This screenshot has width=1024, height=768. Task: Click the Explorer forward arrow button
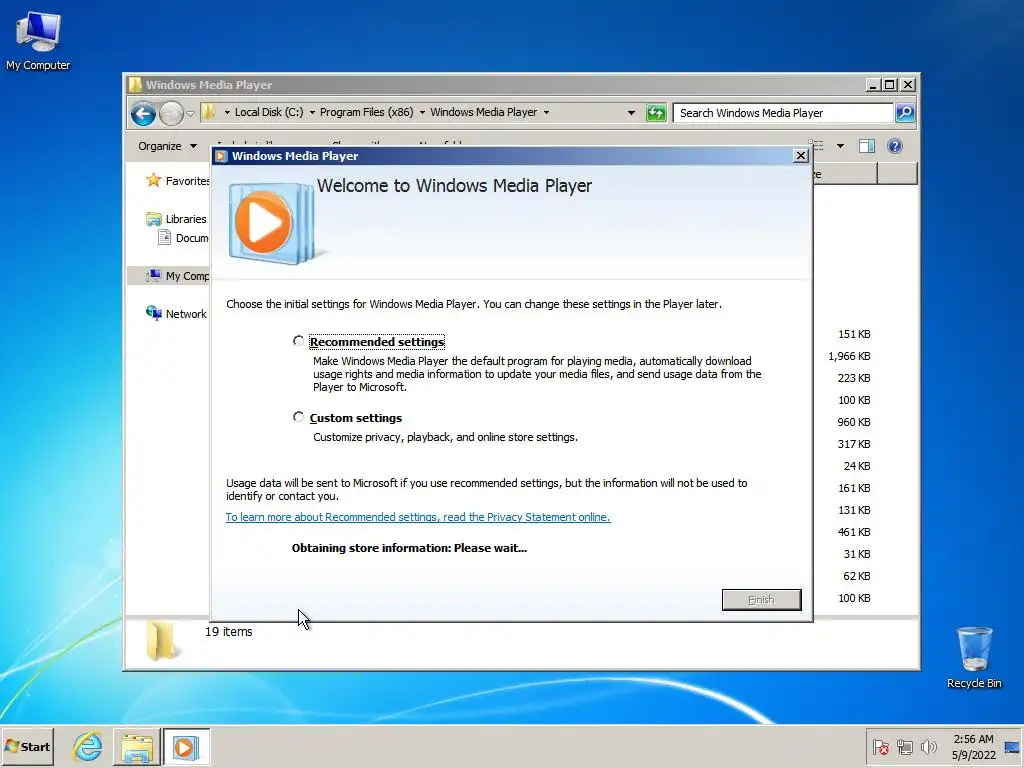click(x=171, y=113)
